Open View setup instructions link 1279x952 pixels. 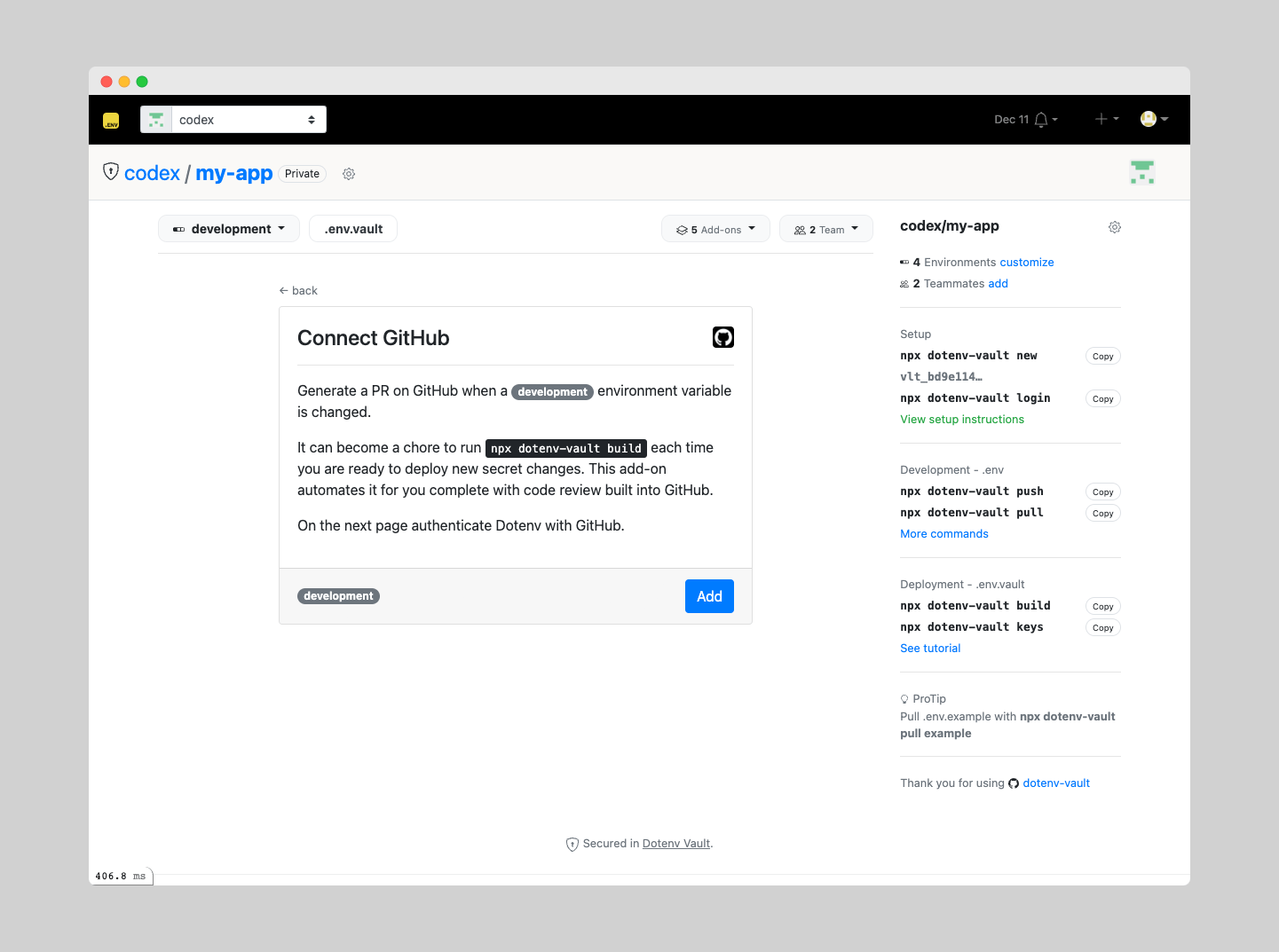point(962,419)
